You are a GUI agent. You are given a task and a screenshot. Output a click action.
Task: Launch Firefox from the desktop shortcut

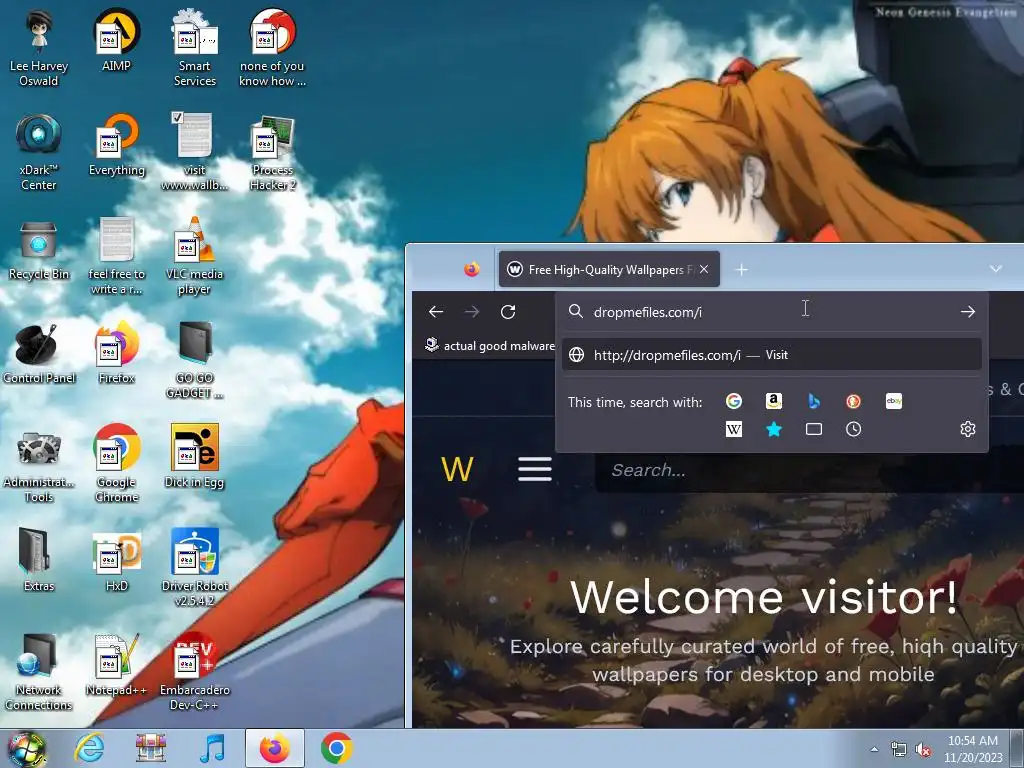(116, 353)
